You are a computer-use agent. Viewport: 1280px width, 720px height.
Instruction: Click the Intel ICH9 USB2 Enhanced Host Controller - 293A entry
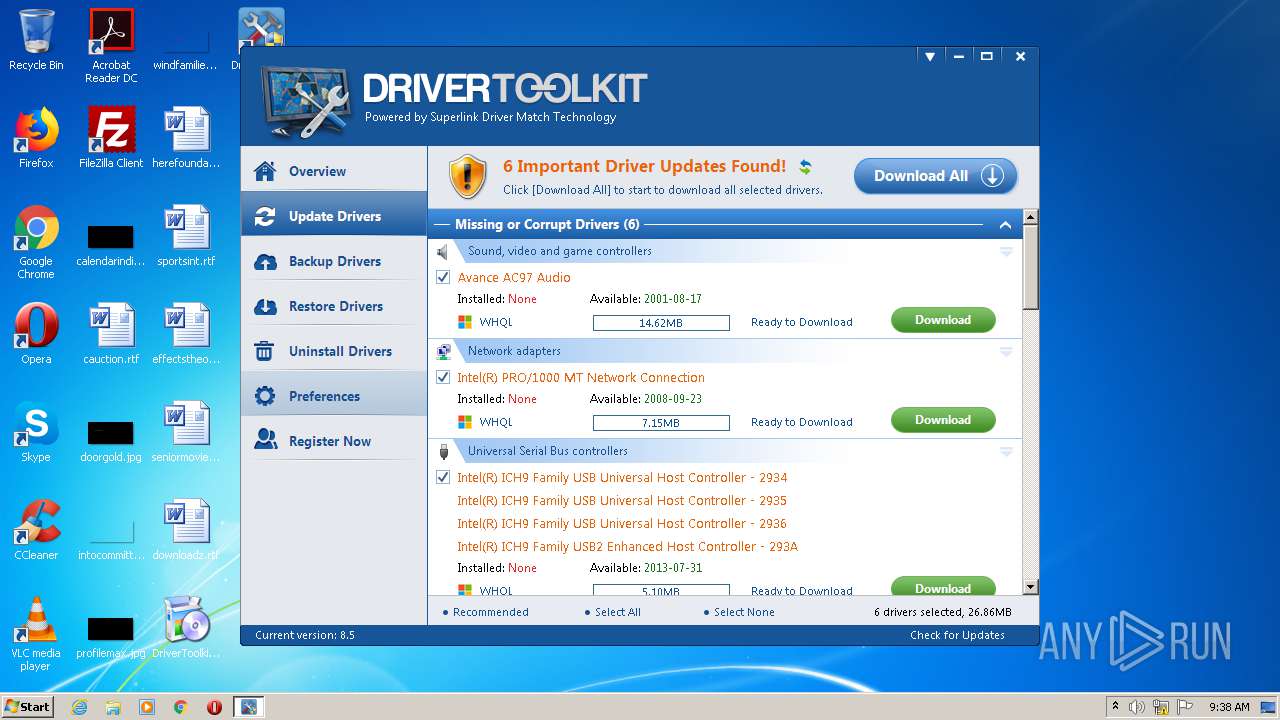point(627,546)
